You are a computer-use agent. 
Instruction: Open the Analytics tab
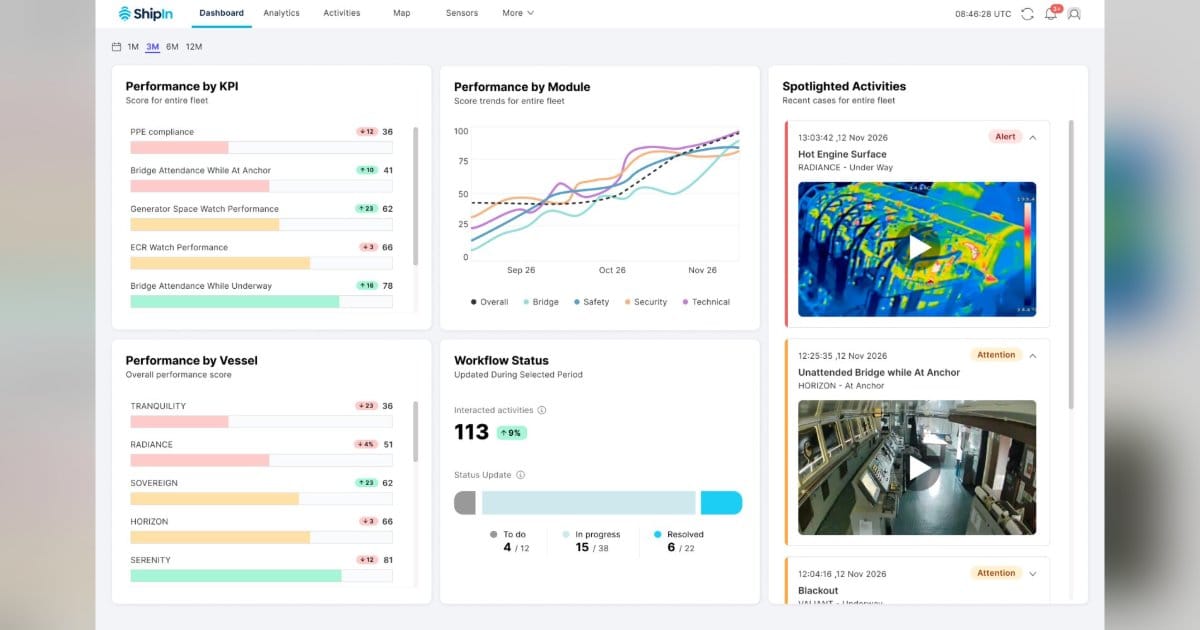281,13
